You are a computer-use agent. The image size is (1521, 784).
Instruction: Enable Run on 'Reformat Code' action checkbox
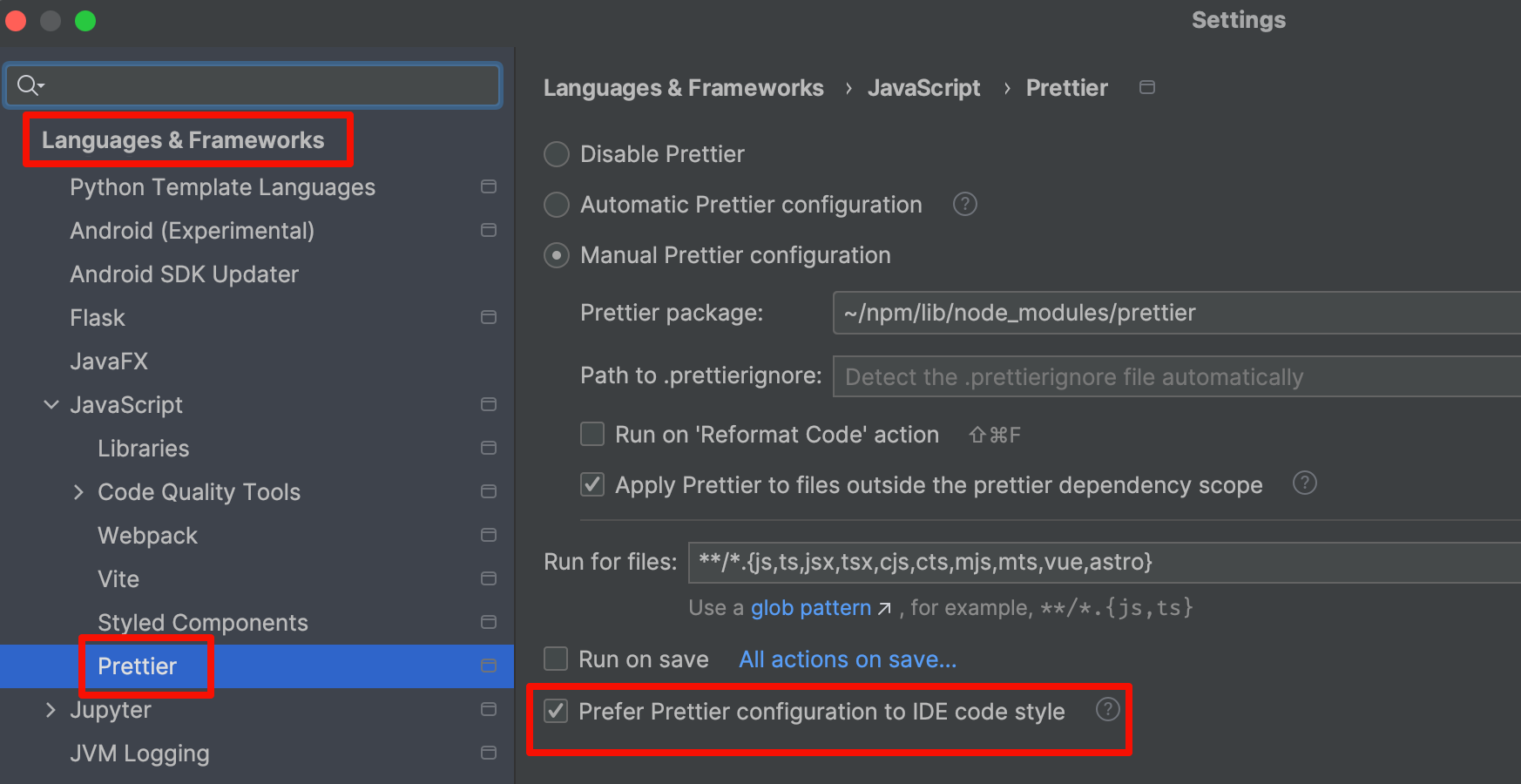(592, 434)
